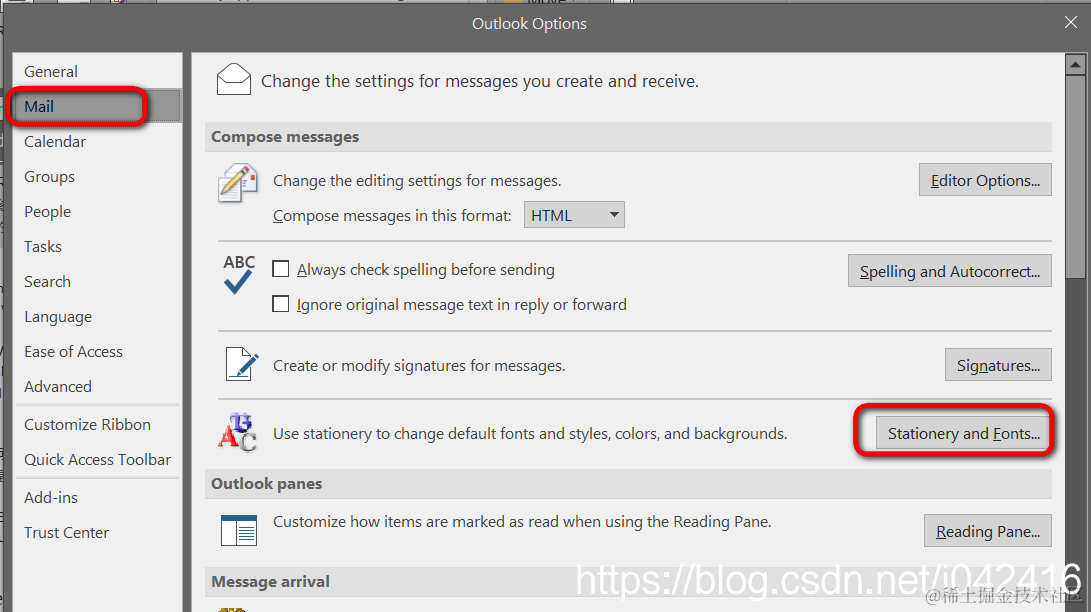Open Search options category

pyautogui.click(x=97, y=282)
